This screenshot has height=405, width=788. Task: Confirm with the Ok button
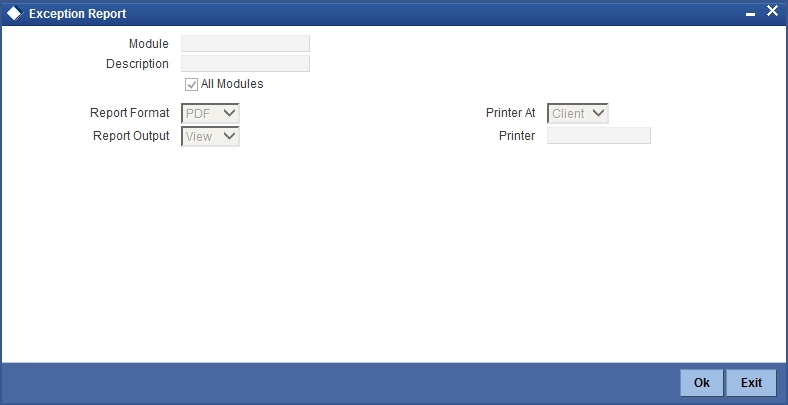point(702,383)
